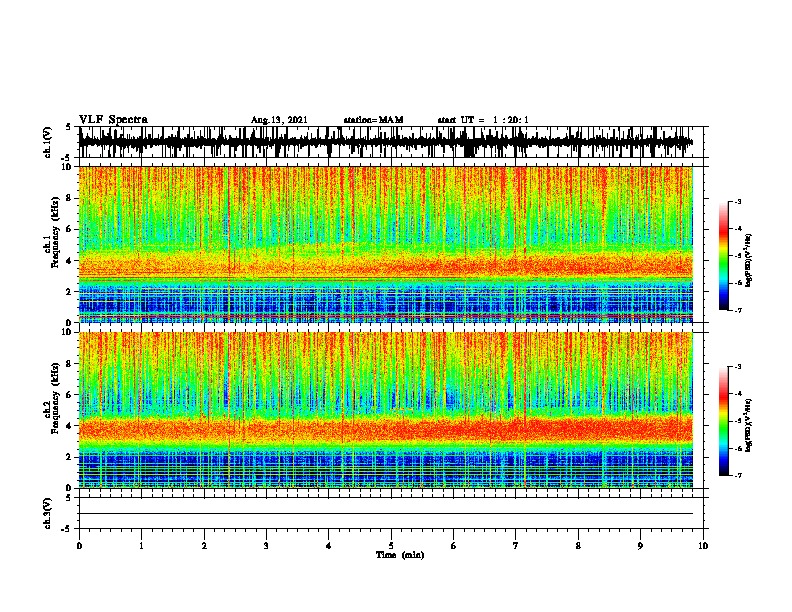Select the 'start UT = 1:20:1' text
Screen dimensions: 792x612
[x=483, y=120]
